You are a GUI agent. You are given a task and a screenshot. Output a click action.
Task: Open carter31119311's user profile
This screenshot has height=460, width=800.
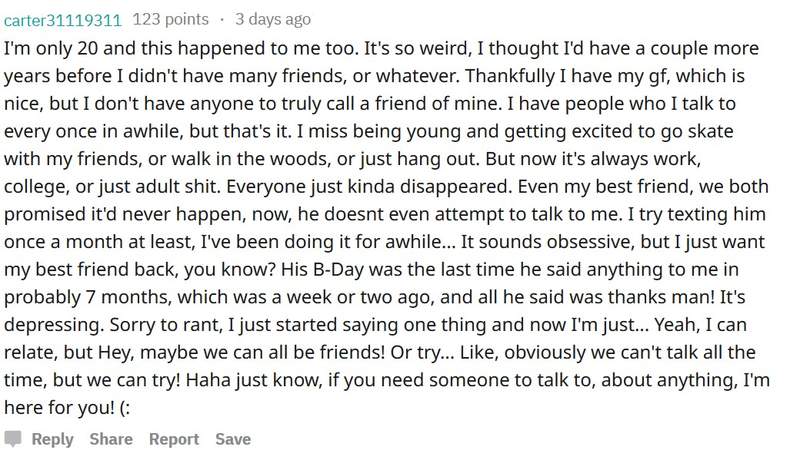tap(62, 19)
